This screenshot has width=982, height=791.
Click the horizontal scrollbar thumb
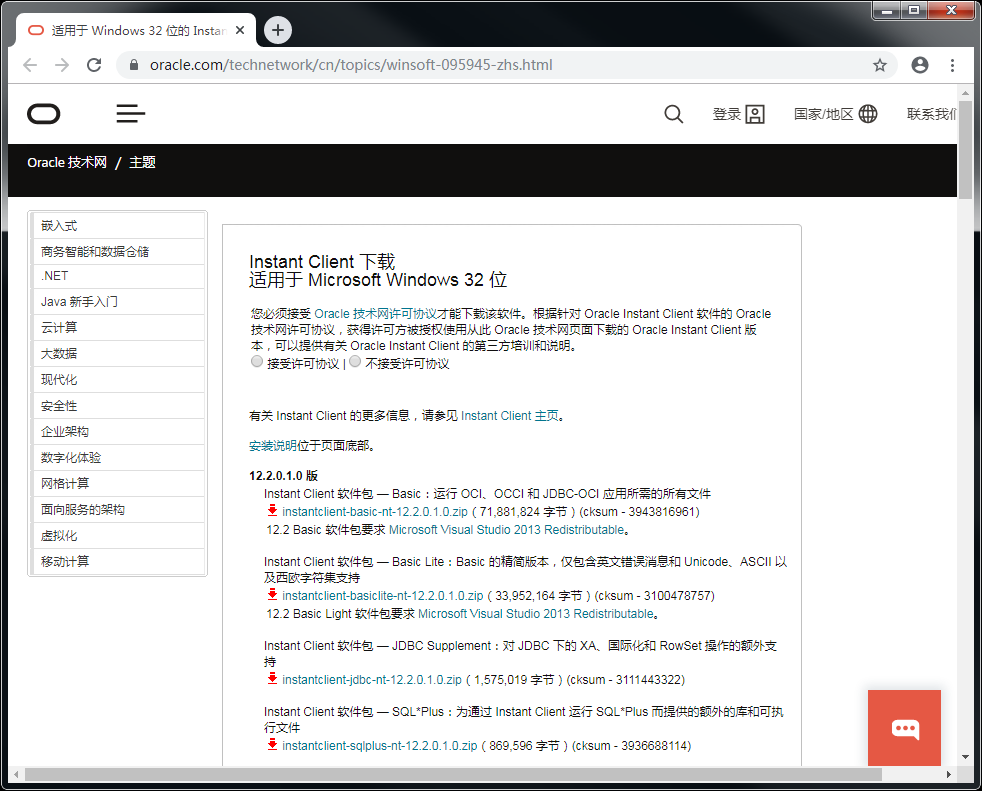coord(453,775)
